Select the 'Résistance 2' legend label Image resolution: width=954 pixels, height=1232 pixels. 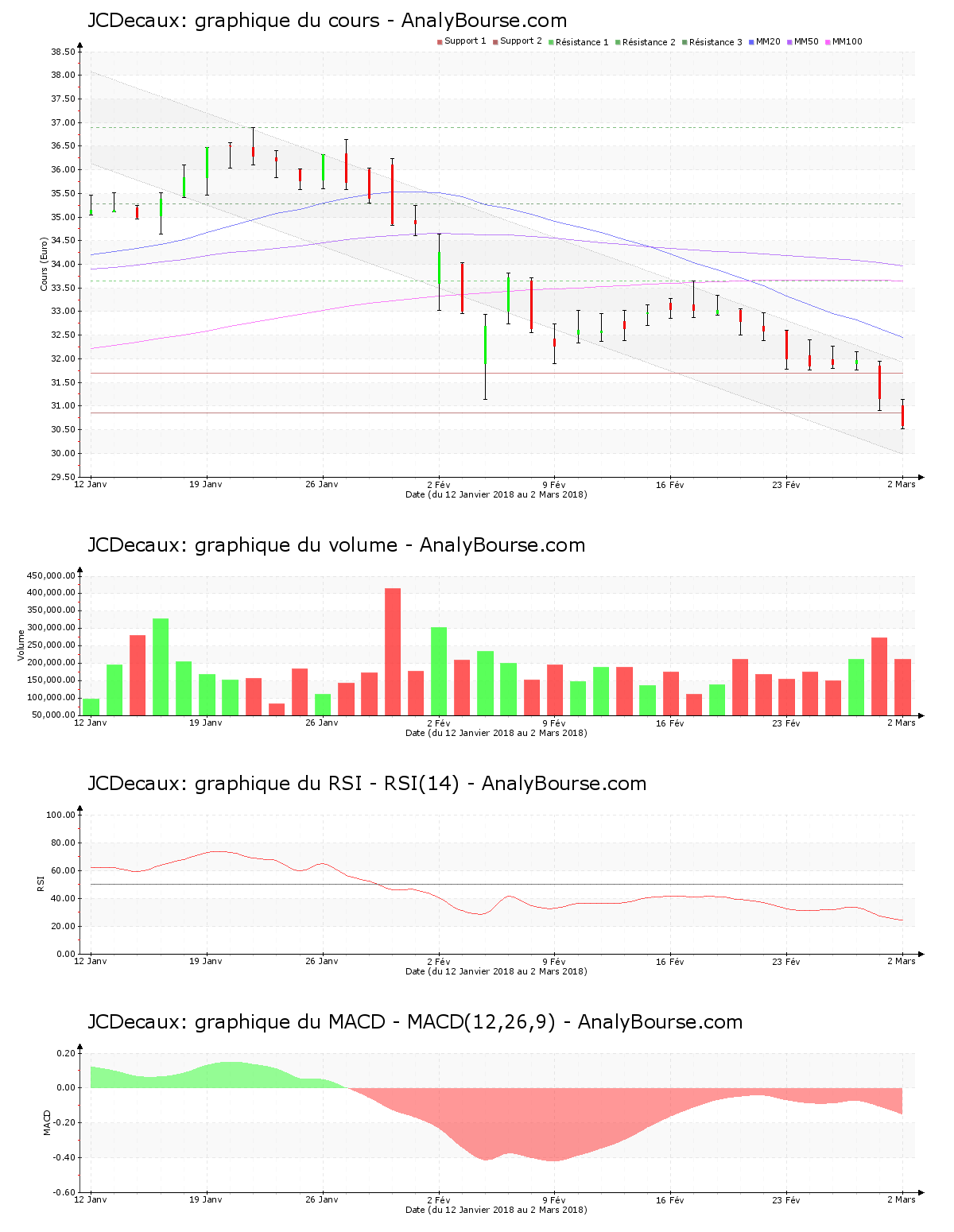[649, 42]
